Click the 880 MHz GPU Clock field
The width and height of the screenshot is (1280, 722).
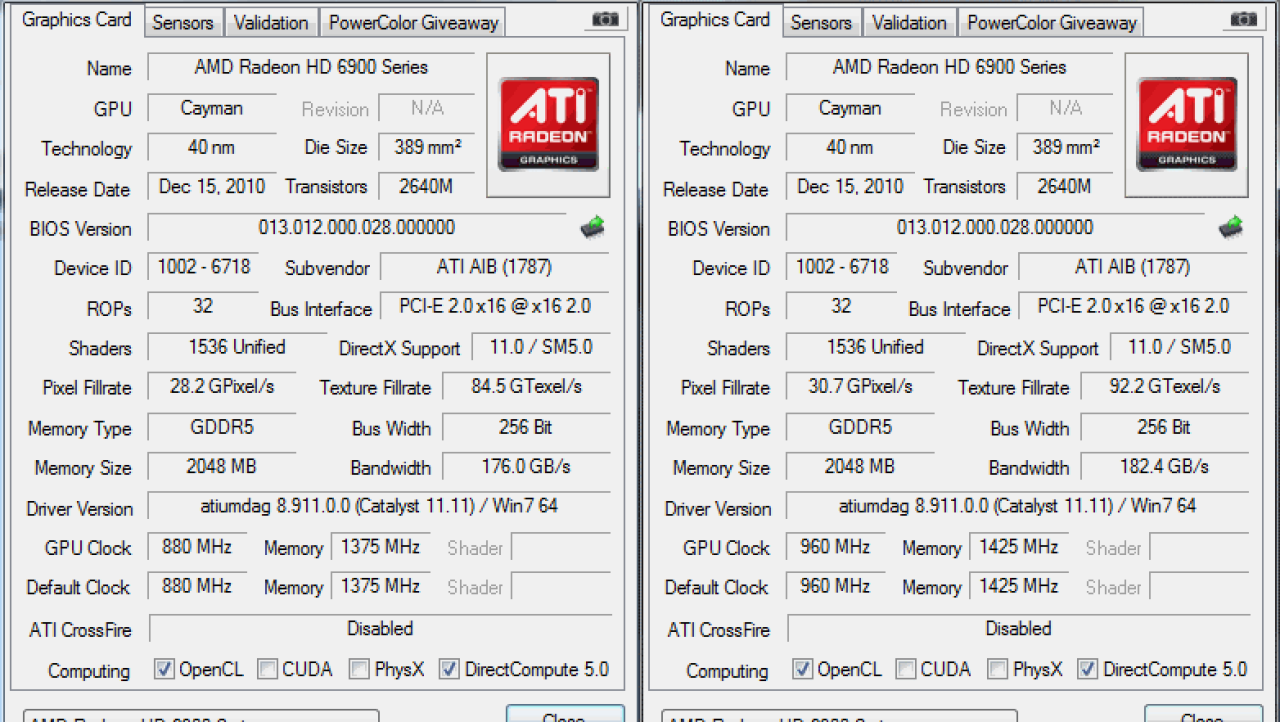(x=196, y=547)
